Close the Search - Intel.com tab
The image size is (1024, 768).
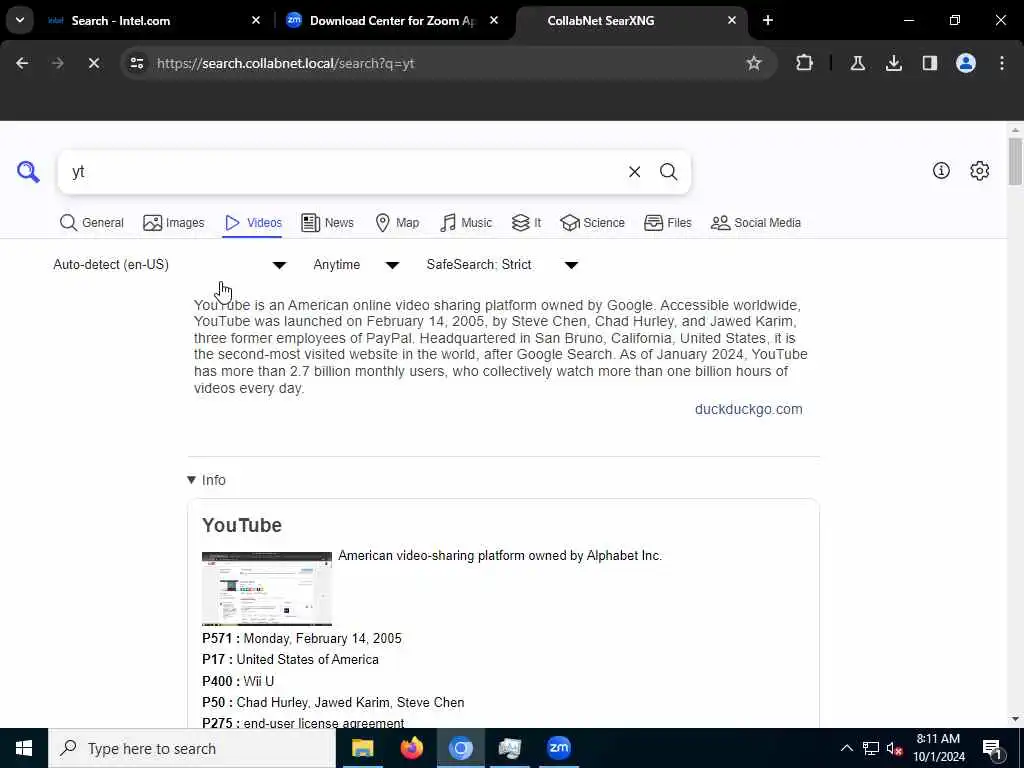tap(256, 20)
